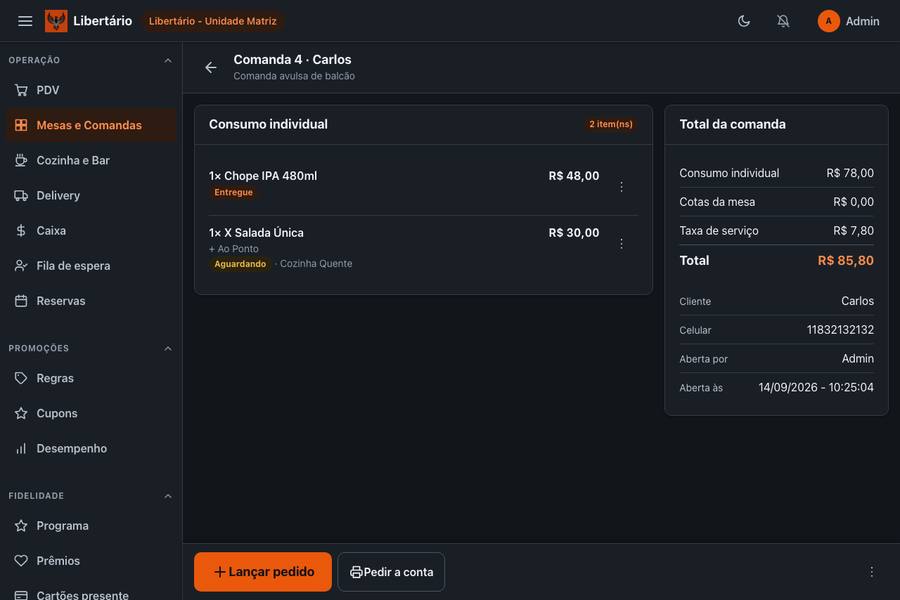
Task: Collapse the Fidelidade sidebar section
Action: tap(168, 496)
